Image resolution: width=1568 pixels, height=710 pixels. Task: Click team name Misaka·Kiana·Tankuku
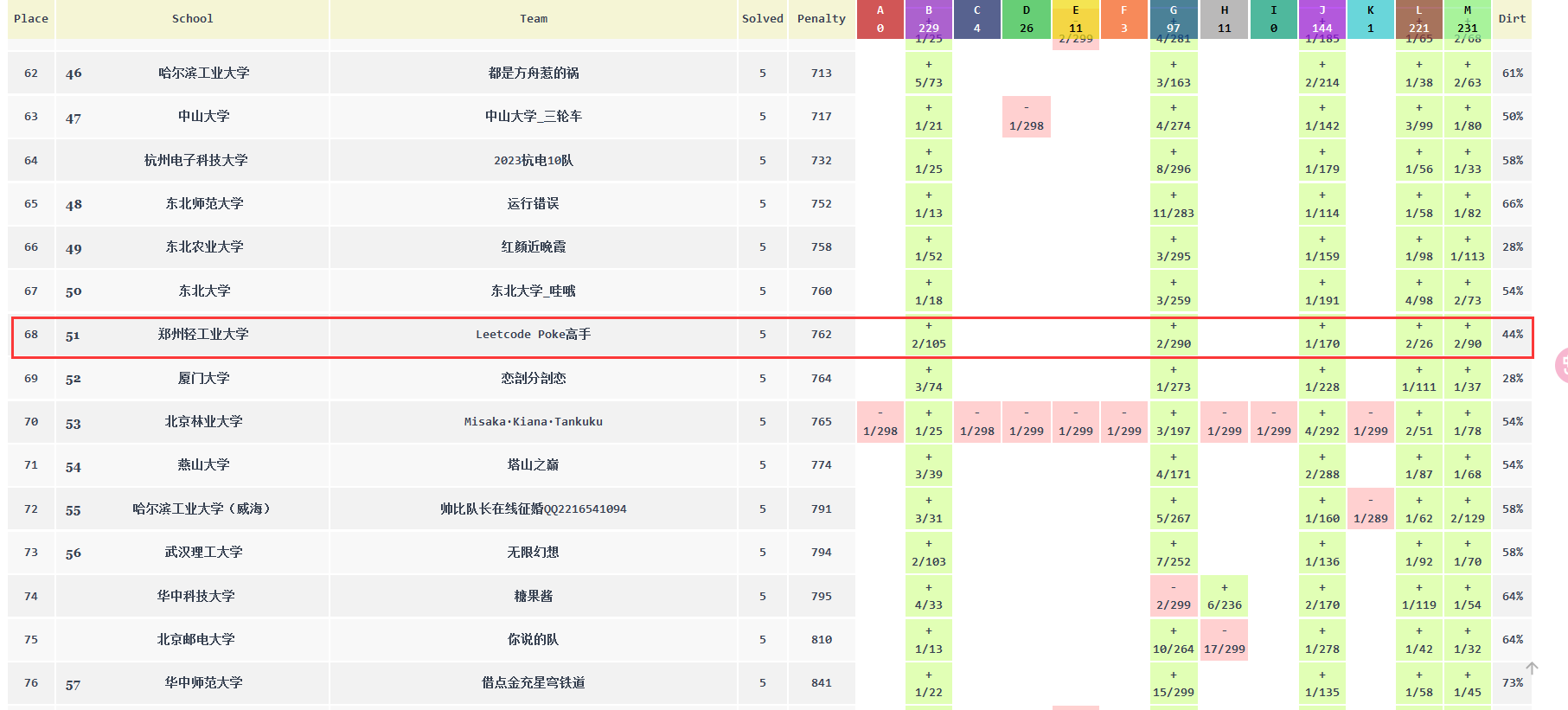coord(534,422)
